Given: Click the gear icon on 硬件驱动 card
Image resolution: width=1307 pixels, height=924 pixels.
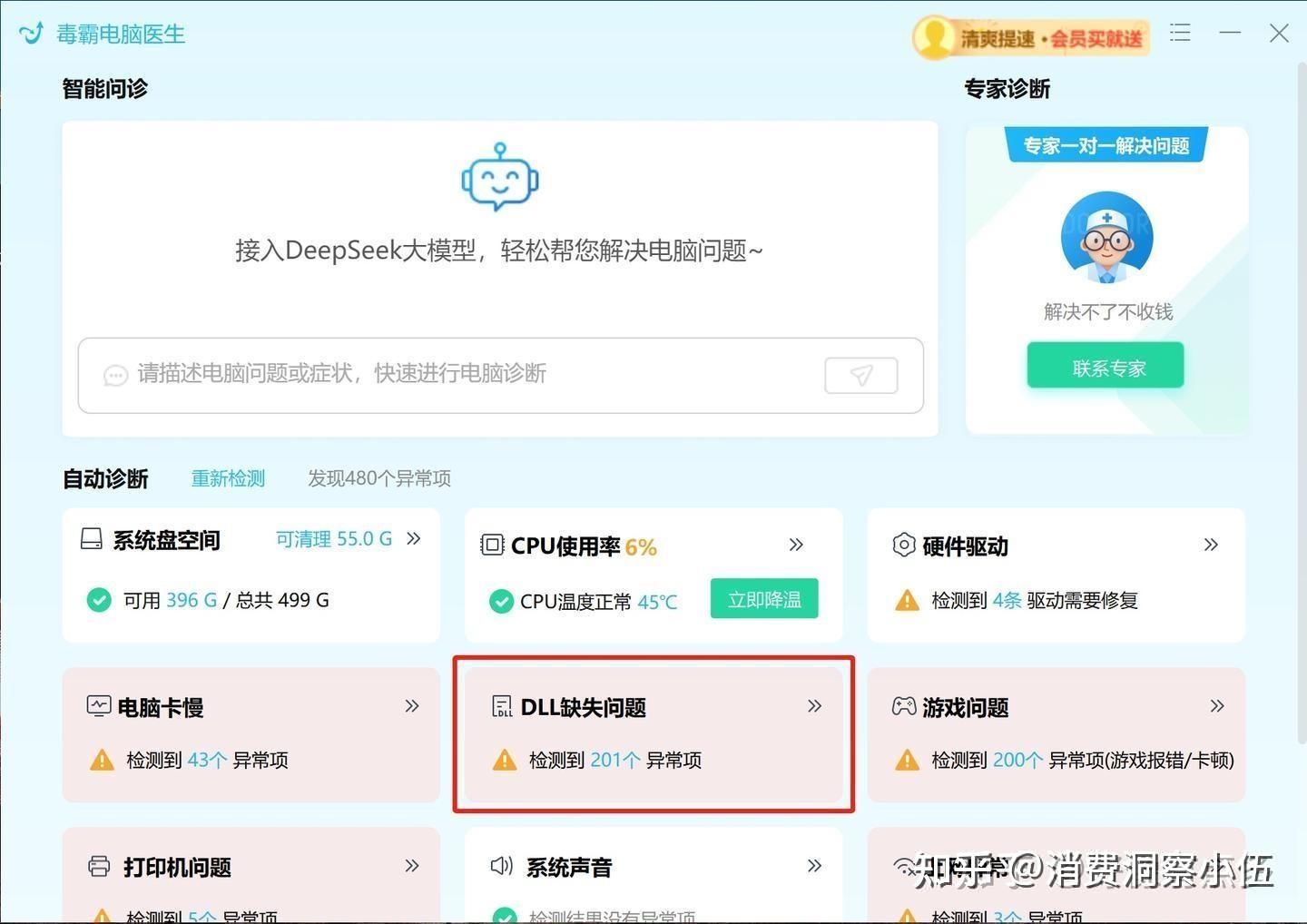Looking at the screenshot, I should coord(904,545).
